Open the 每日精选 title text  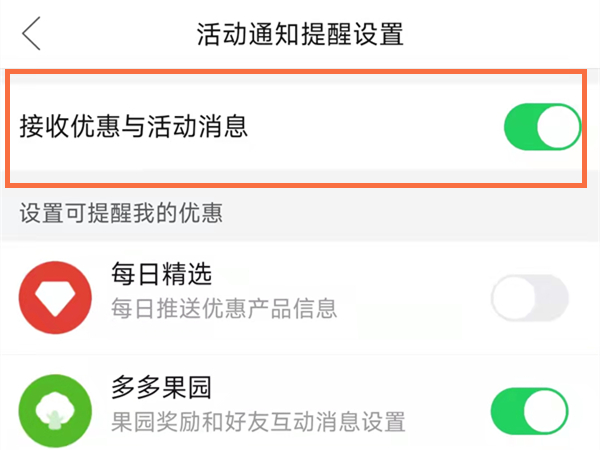[162, 273]
